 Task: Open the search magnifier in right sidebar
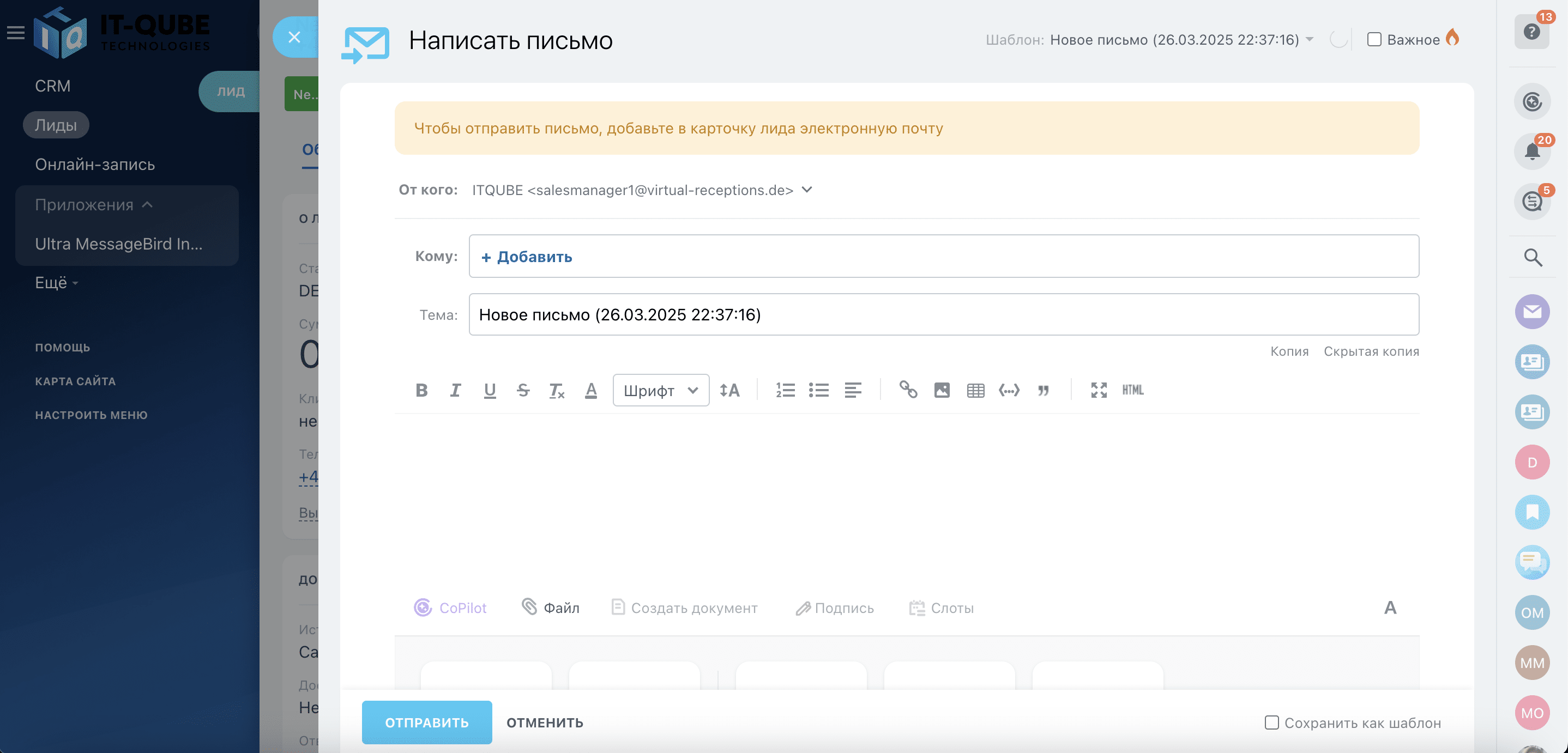point(1532,258)
